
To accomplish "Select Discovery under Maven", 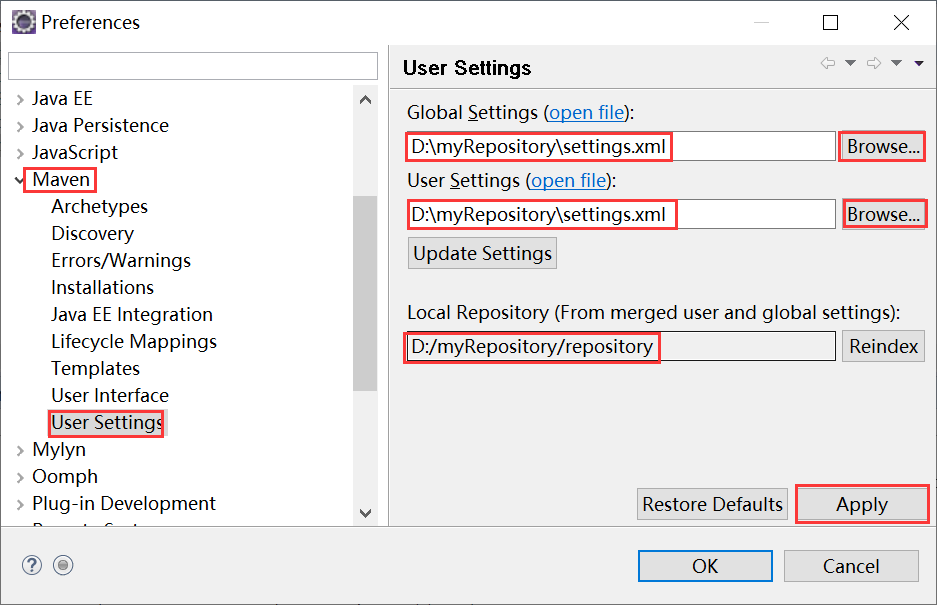I will (93, 233).
